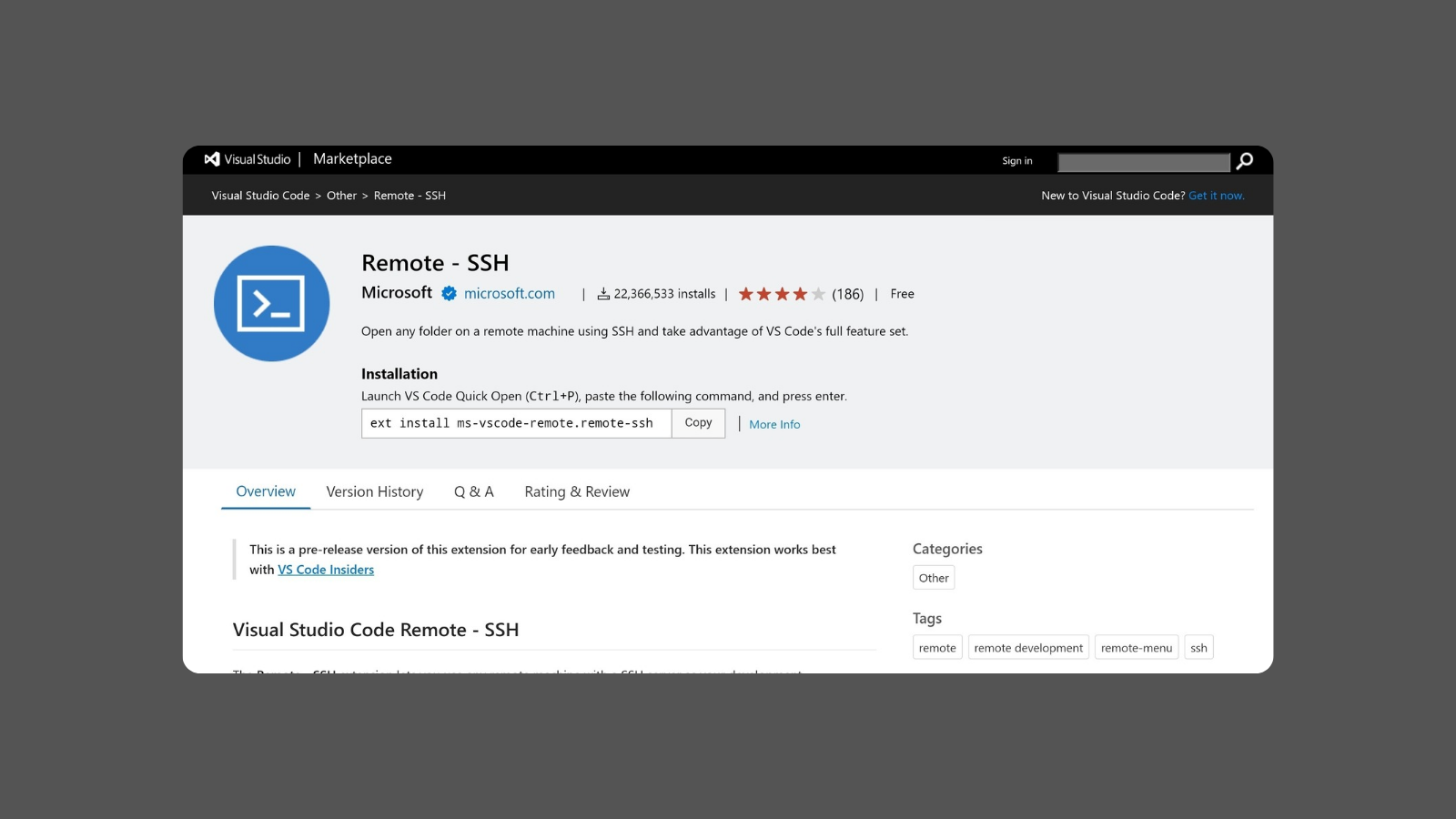Click the Categories heading

click(x=947, y=549)
